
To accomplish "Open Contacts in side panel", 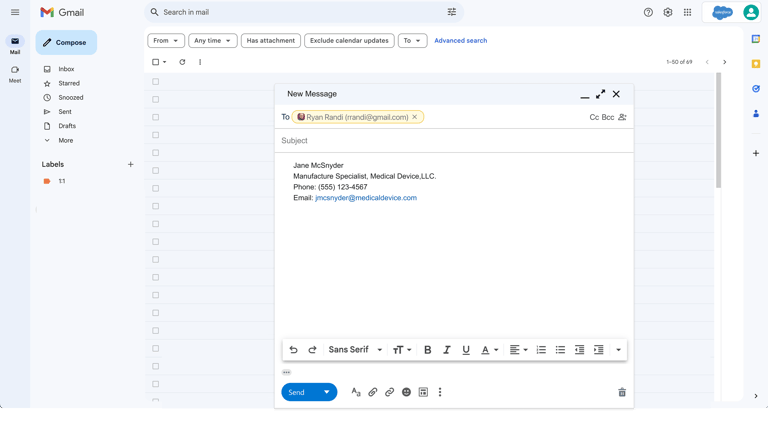I will pos(756,114).
